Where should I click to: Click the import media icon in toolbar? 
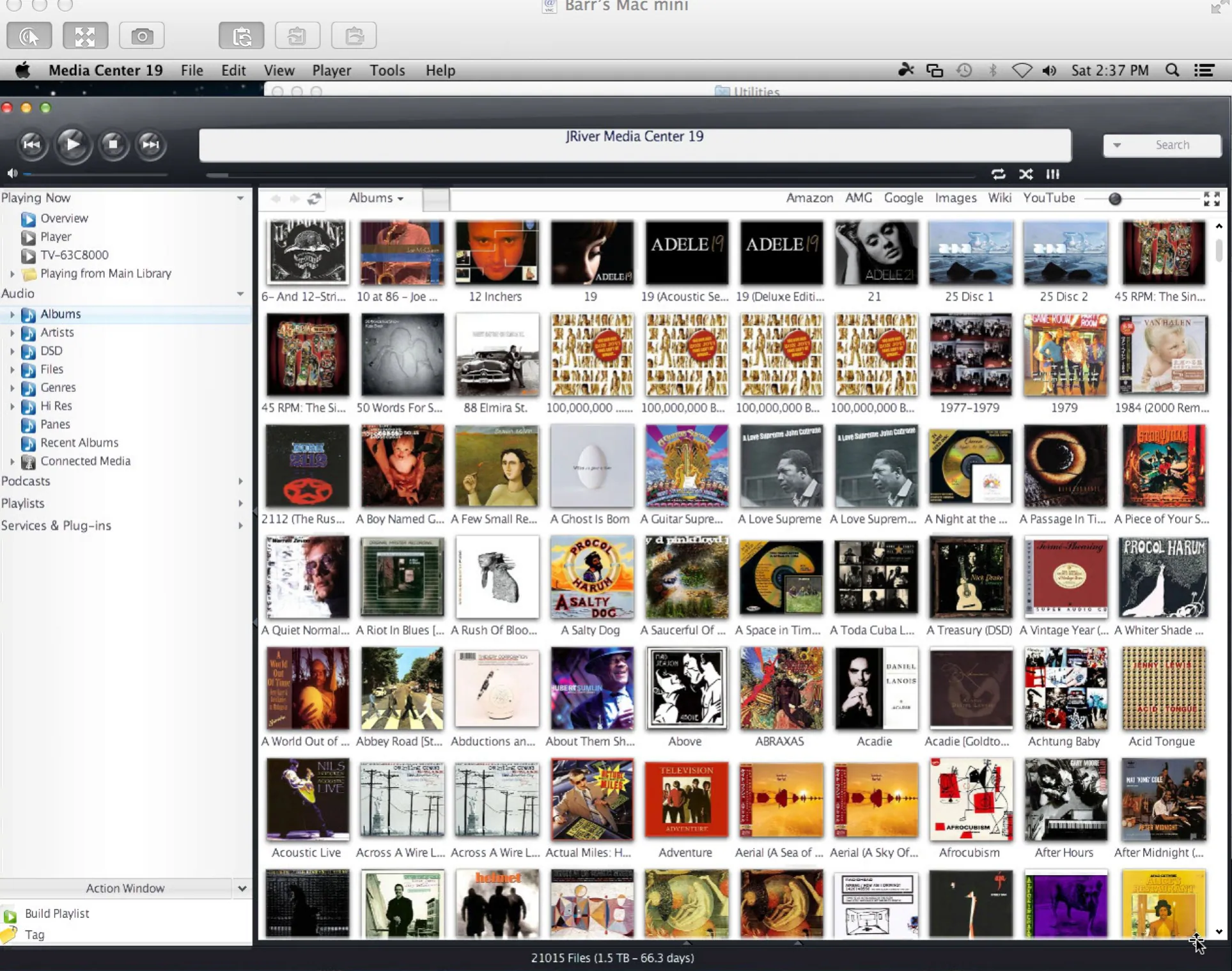coord(297,36)
